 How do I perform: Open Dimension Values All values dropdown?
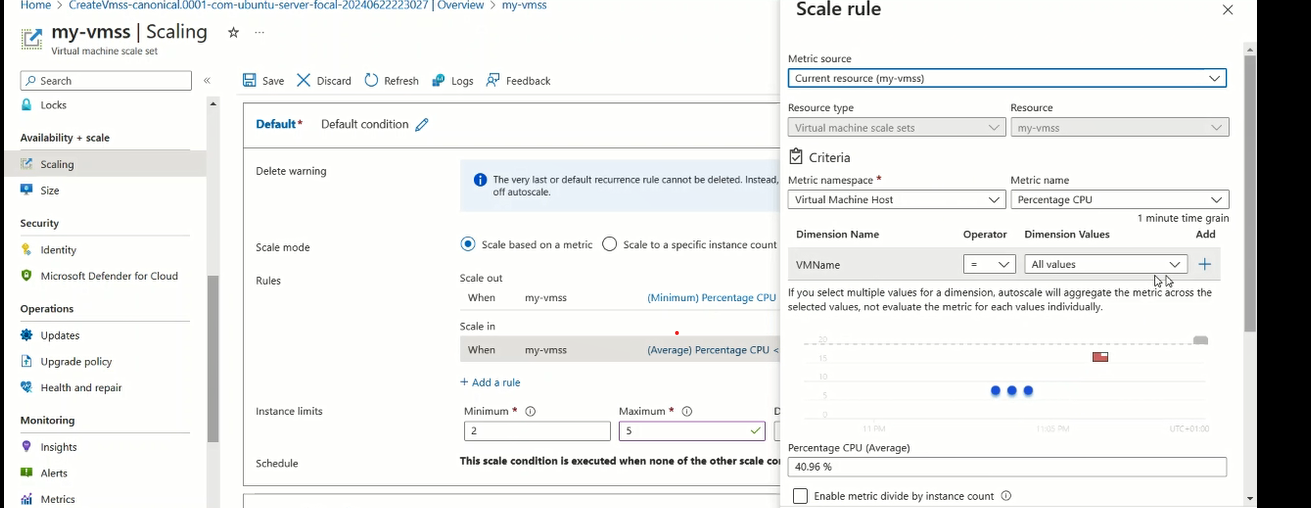(x=1106, y=264)
